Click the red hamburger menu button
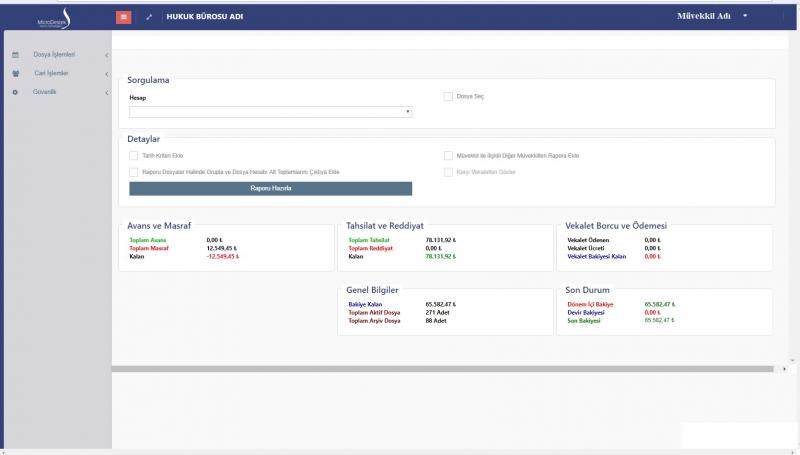 (x=124, y=17)
